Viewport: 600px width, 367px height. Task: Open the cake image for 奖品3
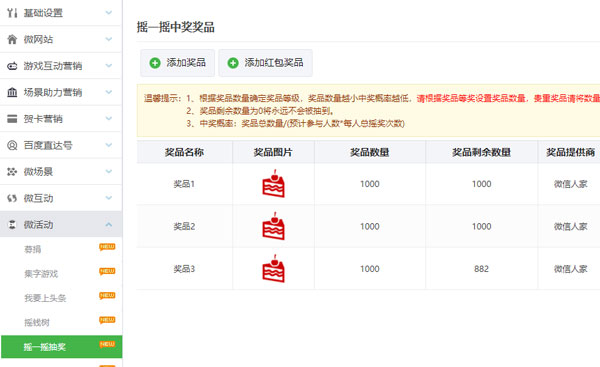coord(273,269)
